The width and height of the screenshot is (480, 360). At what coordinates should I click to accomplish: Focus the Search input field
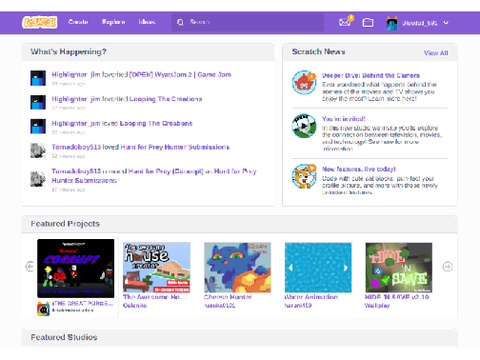pyautogui.click(x=247, y=22)
